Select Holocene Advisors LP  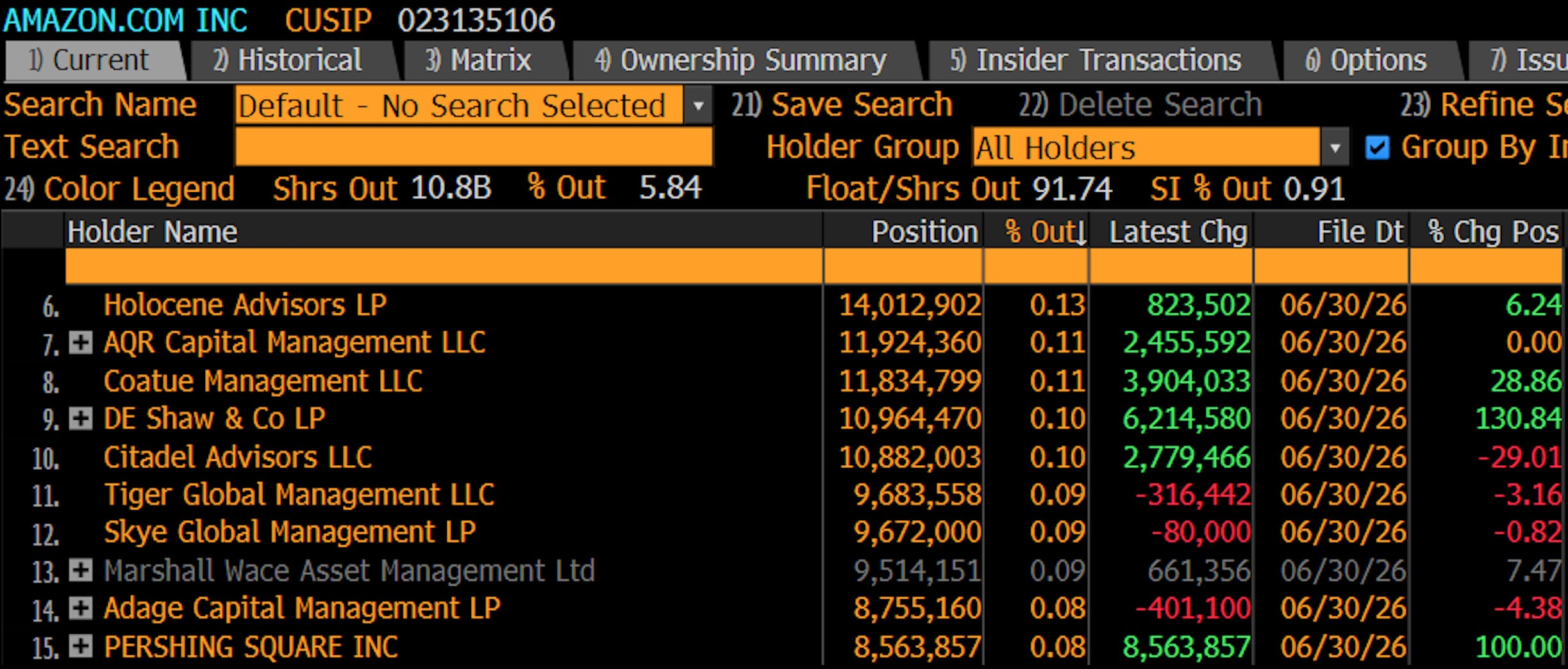coord(245,305)
